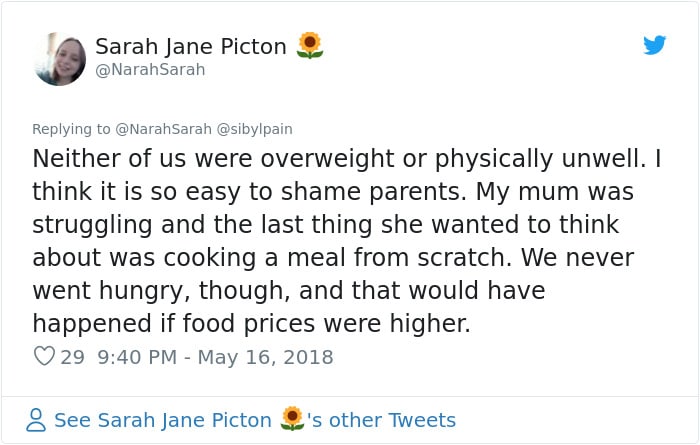The image size is (700, 445).
Task: Click @NarahSarah in Replying to line
Action: click(163, 129)
